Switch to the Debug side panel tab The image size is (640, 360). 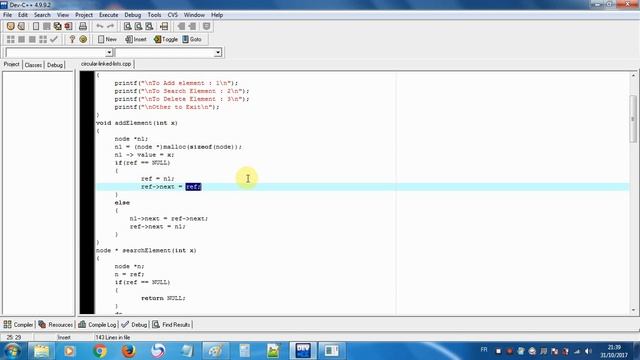coord(55,65)
